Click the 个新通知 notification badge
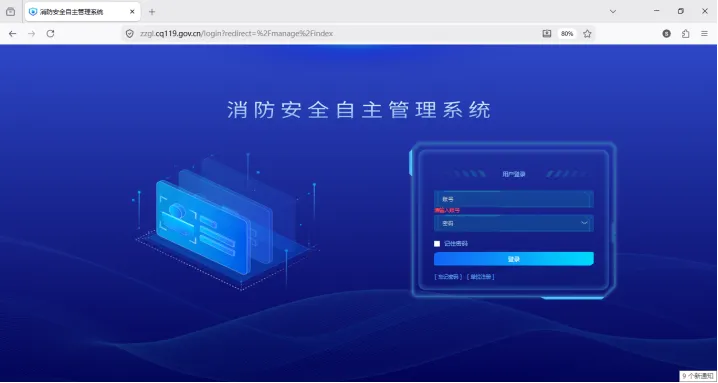 [698, 376]
